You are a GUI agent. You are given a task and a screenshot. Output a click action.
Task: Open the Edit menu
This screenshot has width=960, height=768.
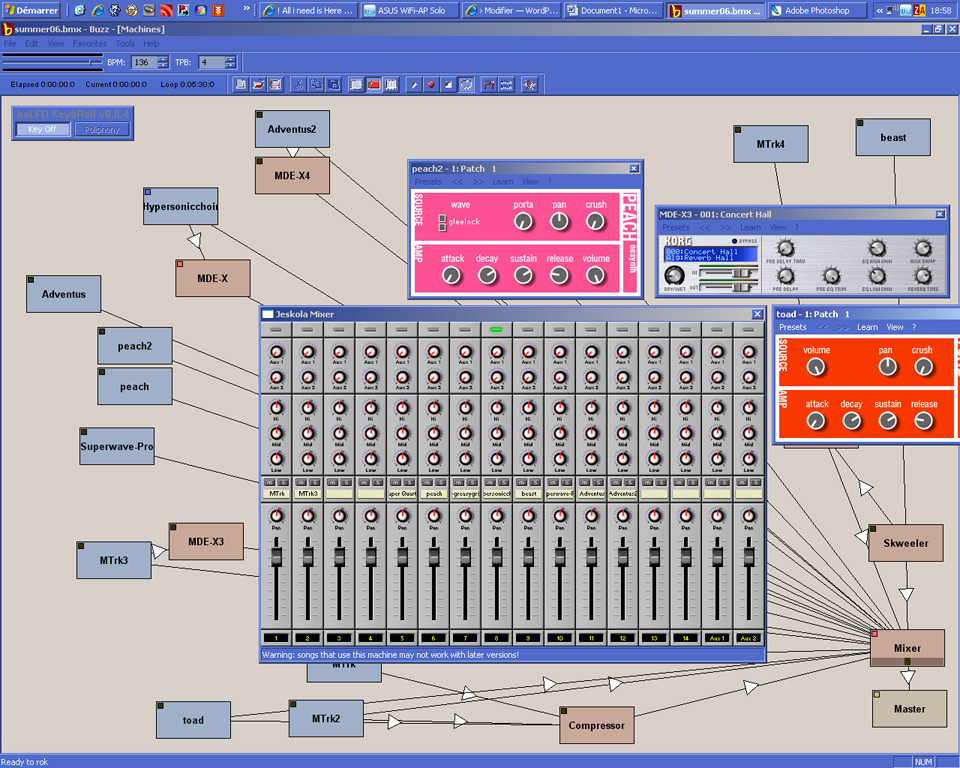click(x=31, y=43)
